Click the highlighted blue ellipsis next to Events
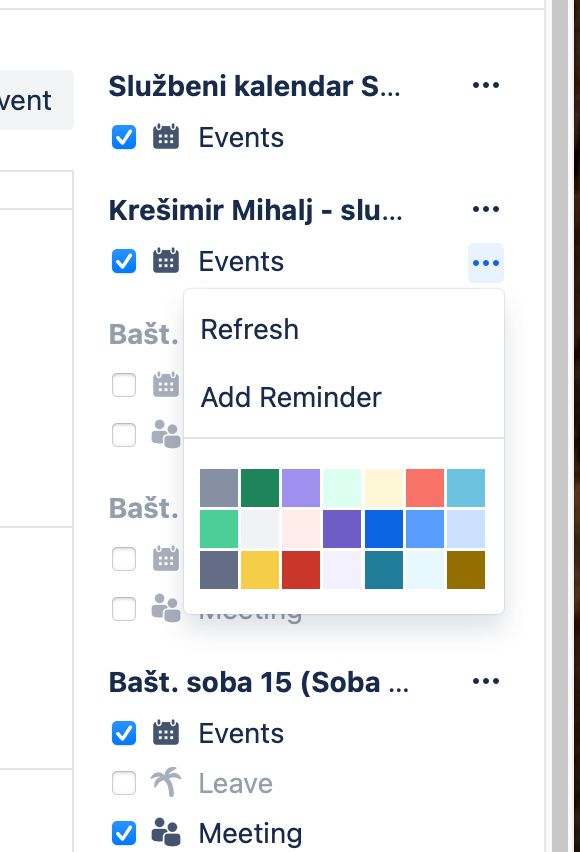580x852 pixels. tap(486, 261)
